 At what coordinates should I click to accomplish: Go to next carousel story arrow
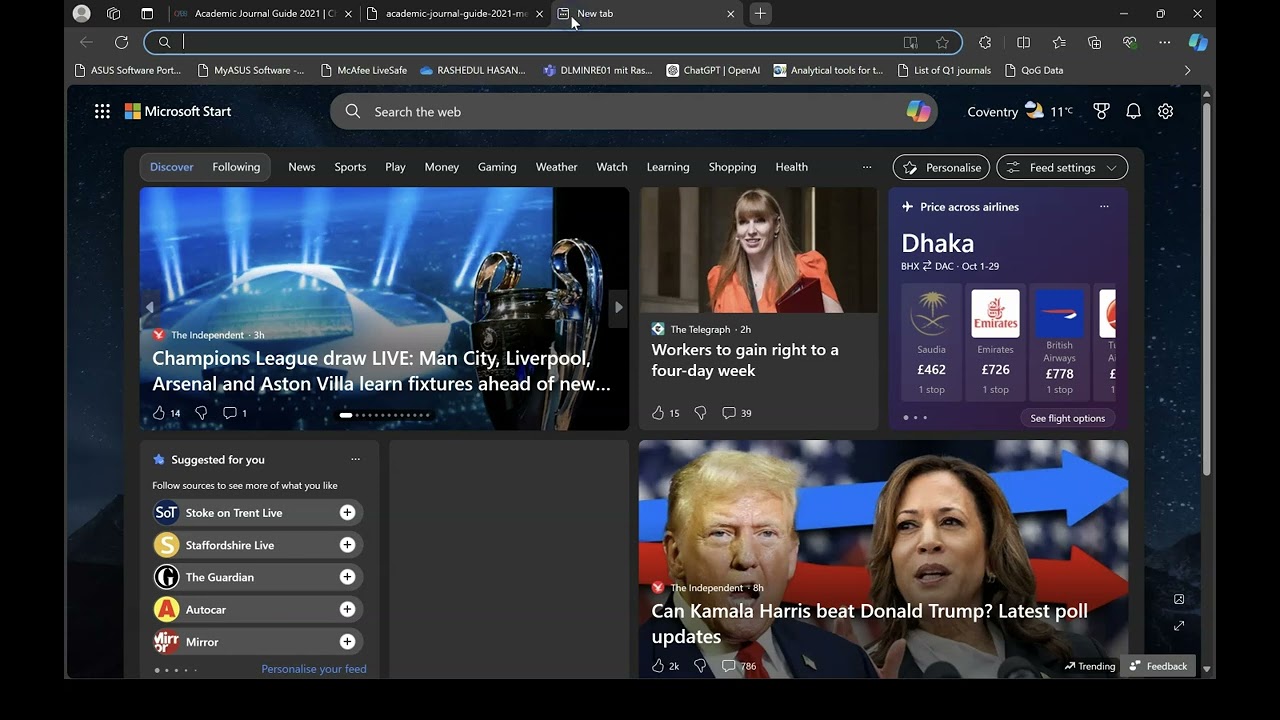pos(618,307)
